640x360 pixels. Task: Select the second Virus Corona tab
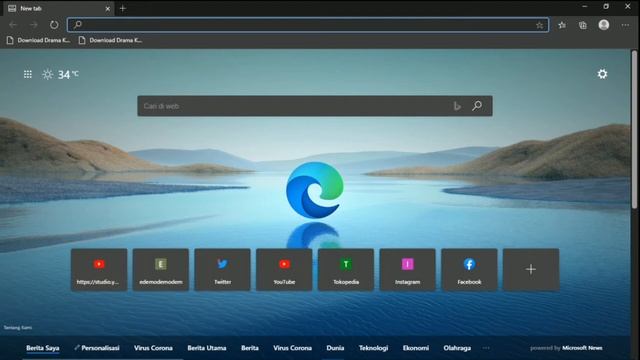tap(293, 348)
